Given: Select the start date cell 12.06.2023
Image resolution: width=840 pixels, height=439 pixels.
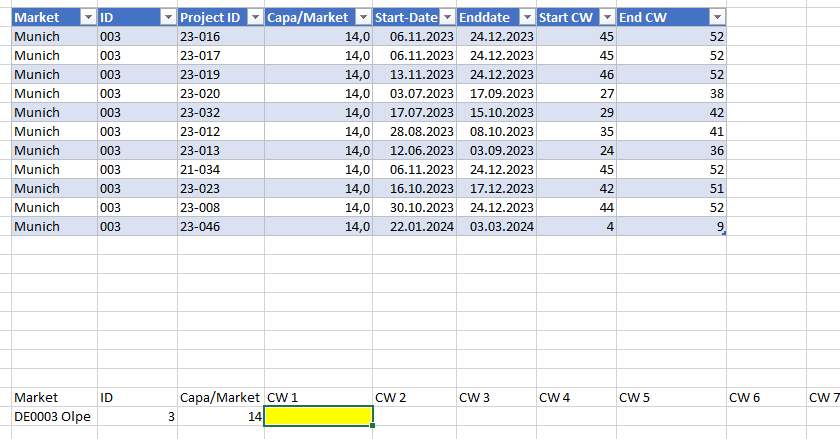Looking at the screenshot, I should [x=415, y=151].
